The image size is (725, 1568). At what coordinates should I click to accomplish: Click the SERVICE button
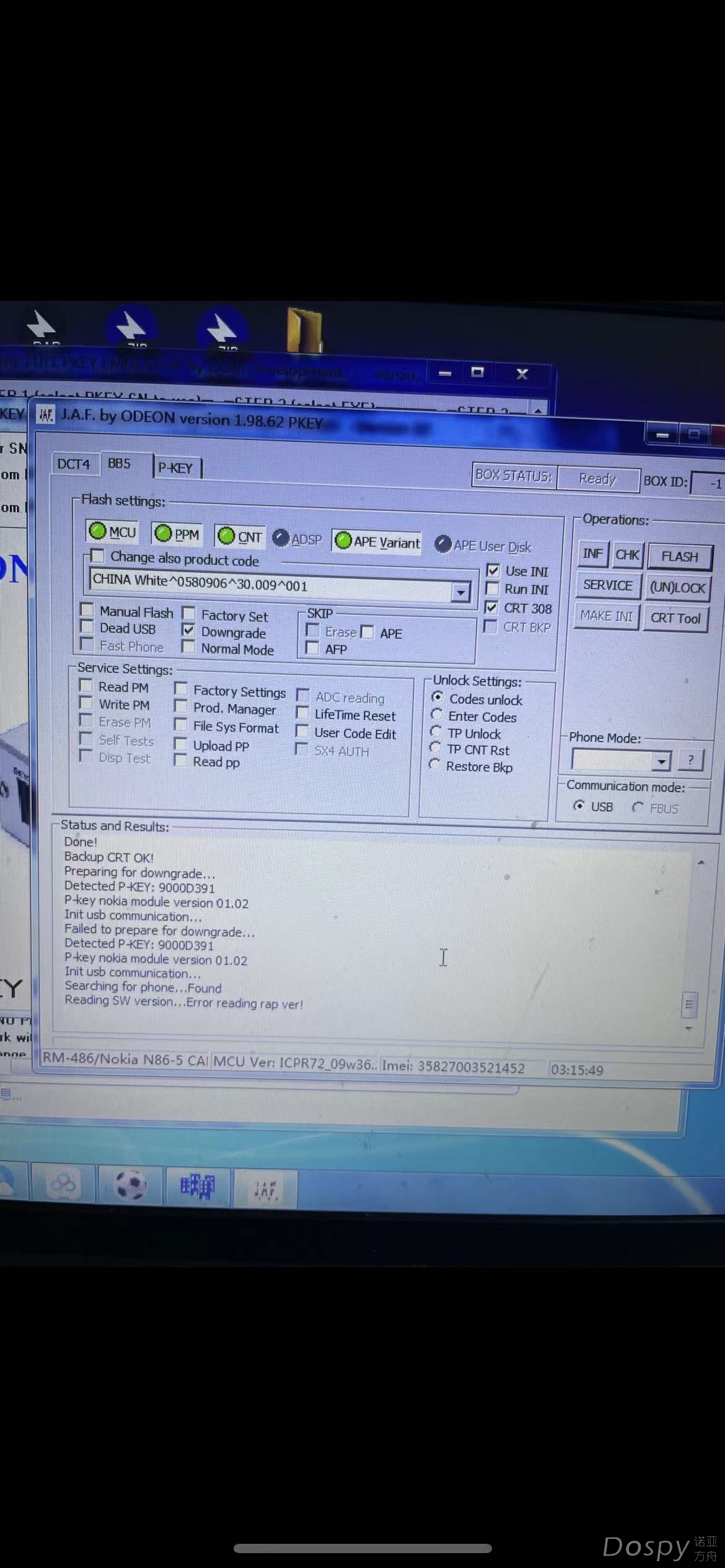pyautogui.click(x=607, y=585)
